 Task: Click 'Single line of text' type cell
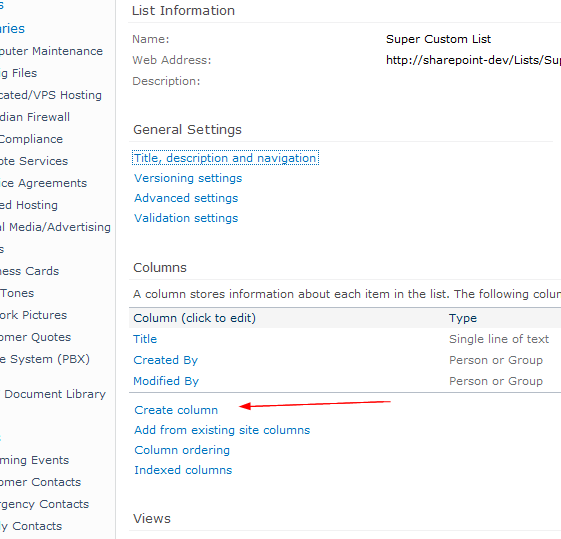point(499,339)
